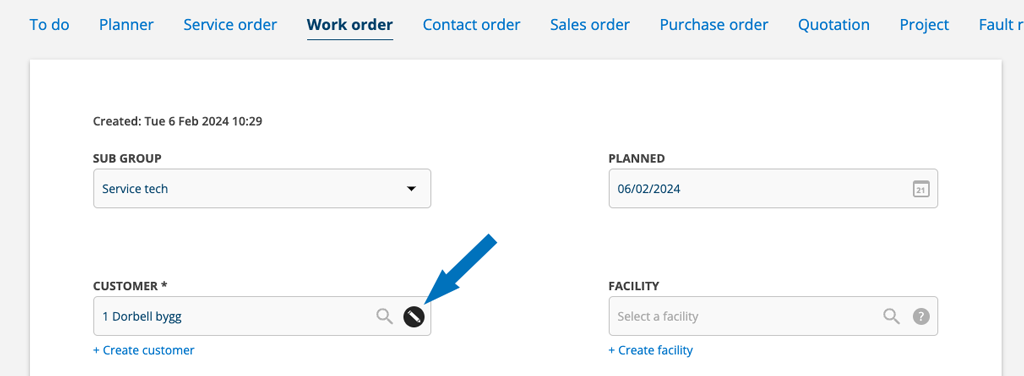This screenshot has width=1024, height=376.
Task: Select the Work order tab
Action: point(350,25)
